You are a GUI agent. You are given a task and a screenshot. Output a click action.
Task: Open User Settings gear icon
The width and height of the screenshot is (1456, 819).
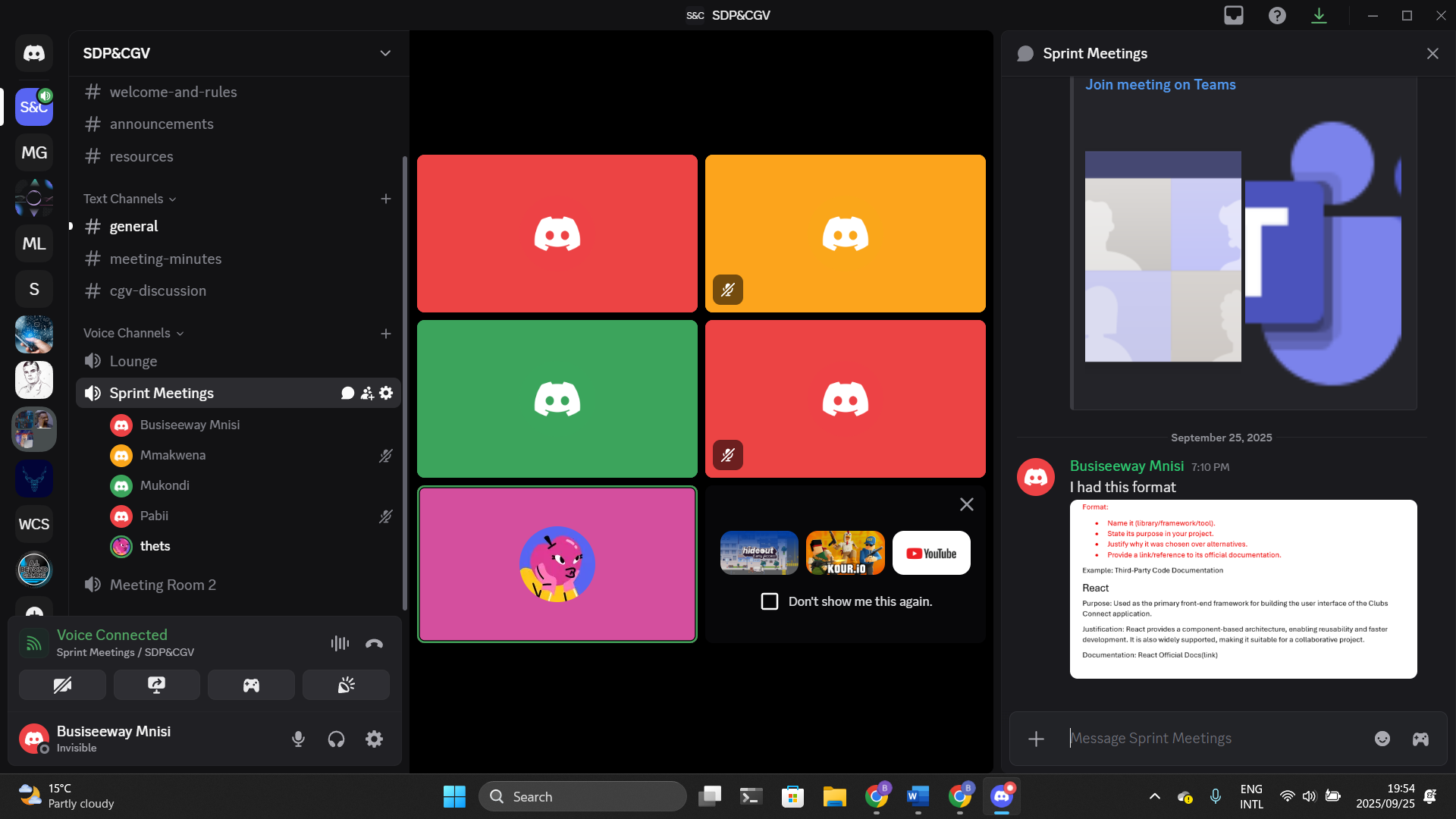coord(374,739)
